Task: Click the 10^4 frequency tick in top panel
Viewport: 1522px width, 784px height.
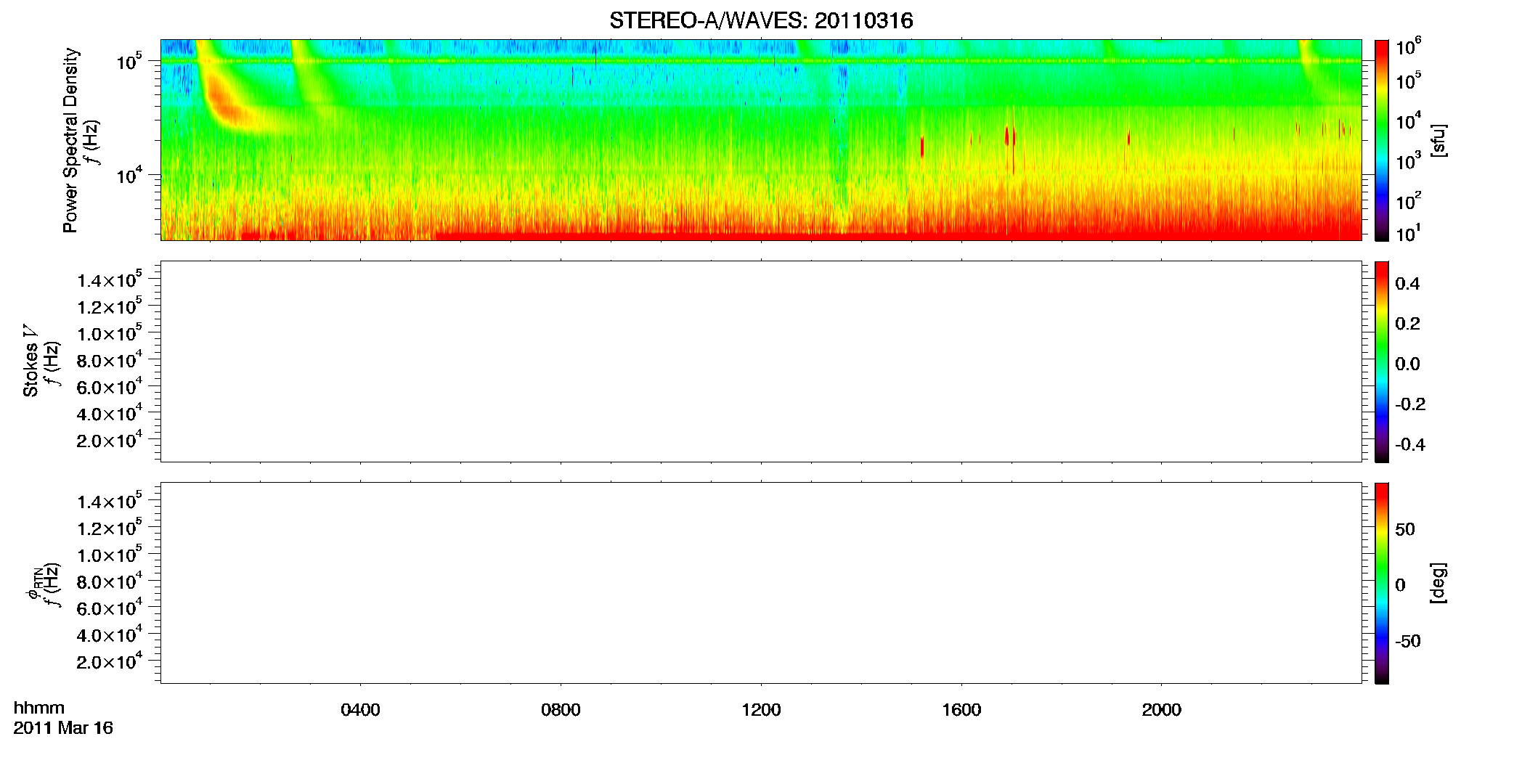Action: 129,174
